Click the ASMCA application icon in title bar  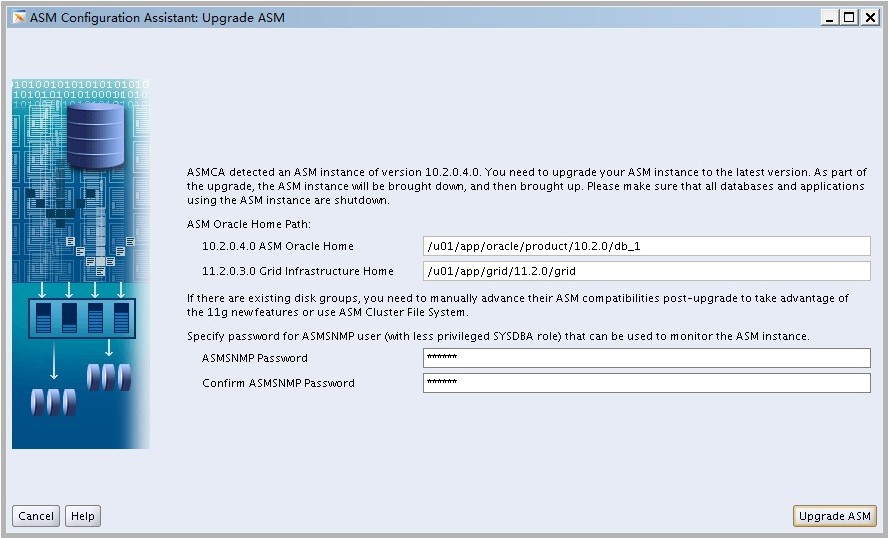click(x=18, y=17)
